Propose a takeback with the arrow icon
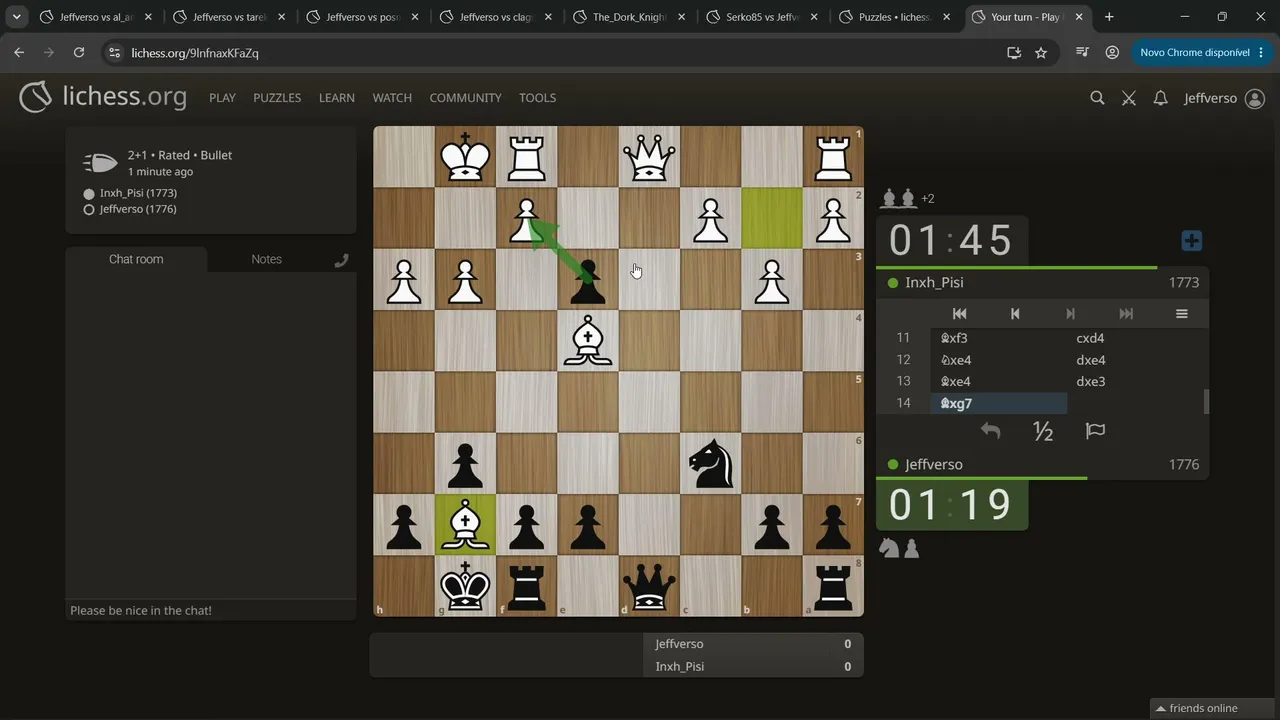 click(x=990, y=431)
